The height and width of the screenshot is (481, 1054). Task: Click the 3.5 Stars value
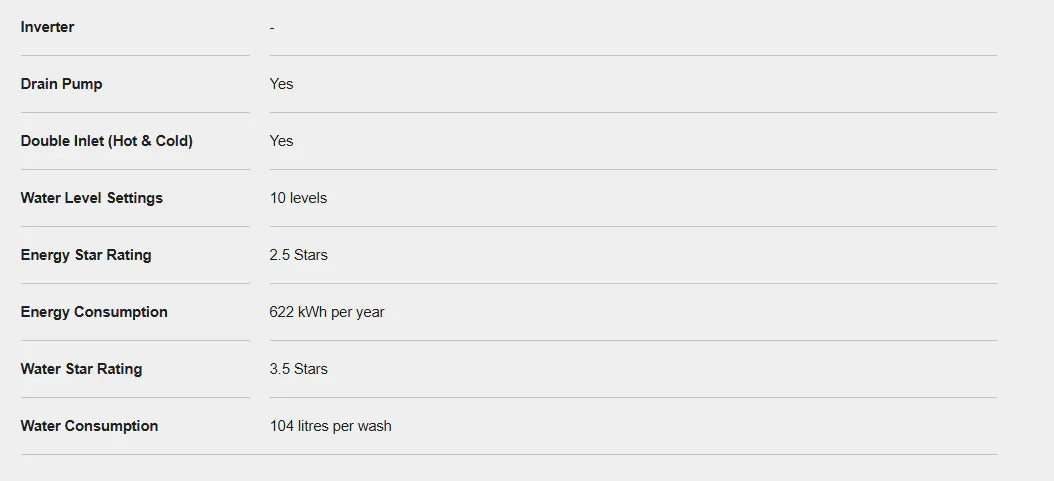(x=298, y=369)
